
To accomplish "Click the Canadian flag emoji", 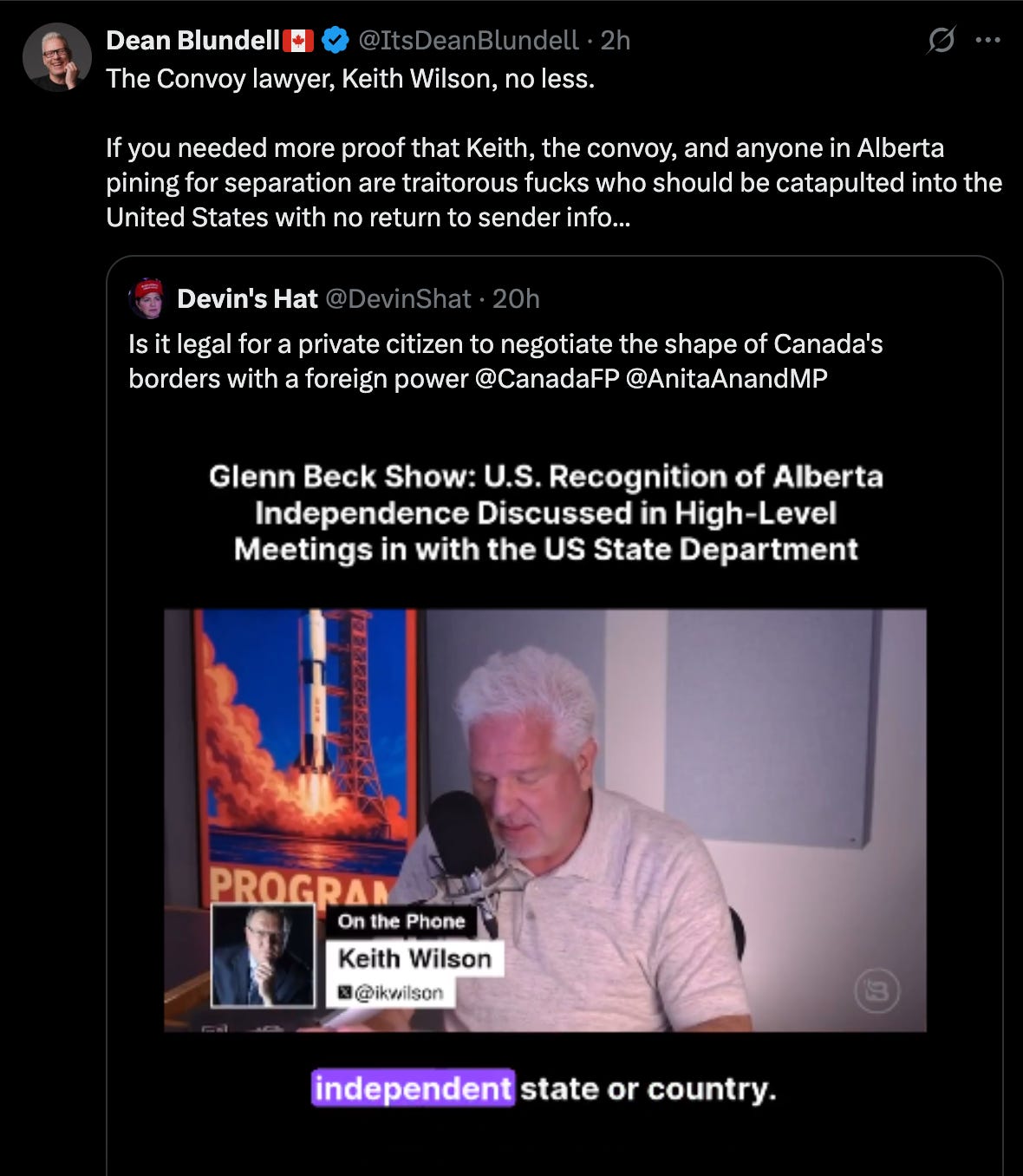I will click(298, 41).
